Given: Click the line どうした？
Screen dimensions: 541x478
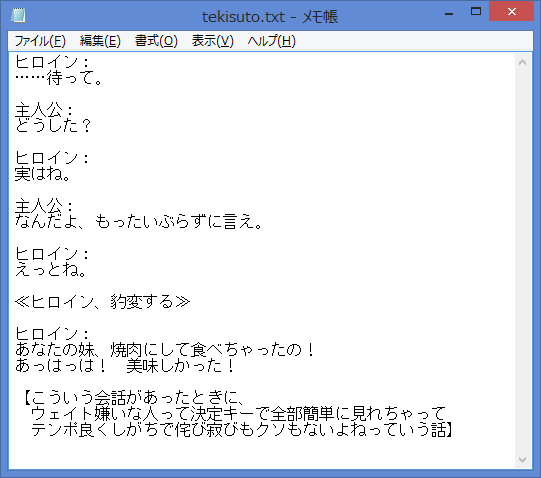Looking at the screenshot, I should (x=53, y=126).
